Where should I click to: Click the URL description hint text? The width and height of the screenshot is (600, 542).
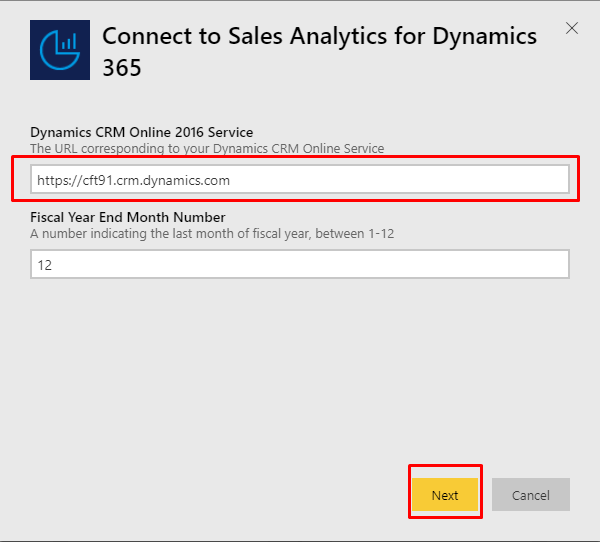click(x=207, y=149)
